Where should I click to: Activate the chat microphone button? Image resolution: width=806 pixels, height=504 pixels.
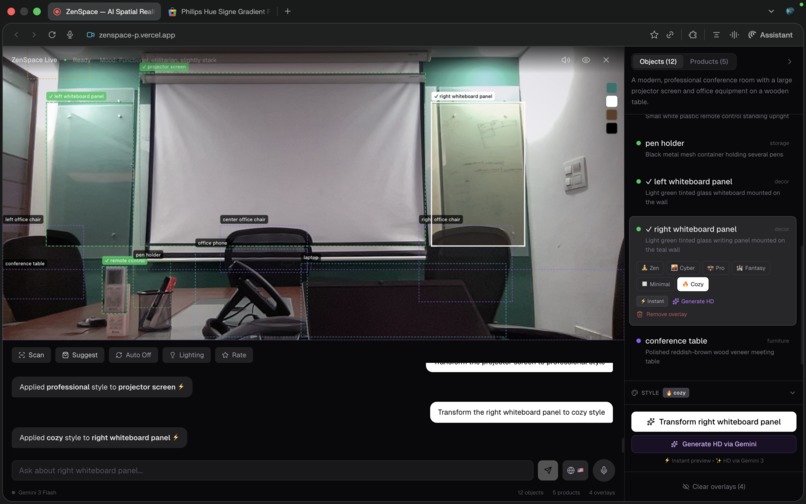(x=603, y=470)
